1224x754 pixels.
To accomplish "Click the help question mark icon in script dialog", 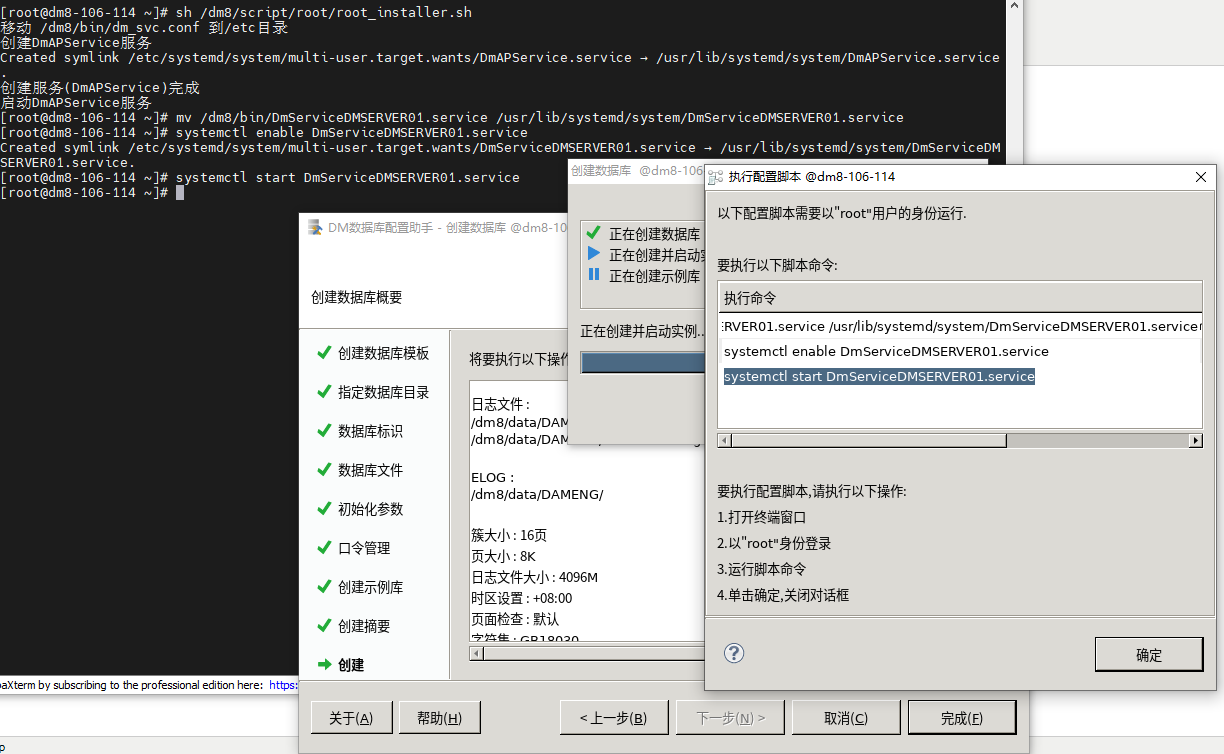I will pyautogui.click(x=734, y=653).
